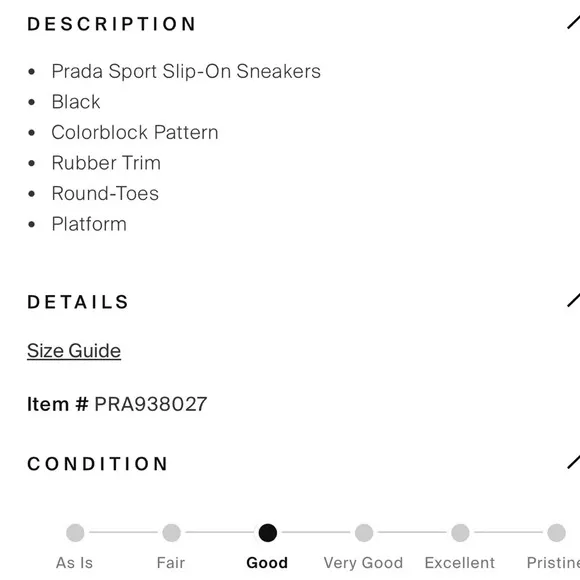This screenshot has height=580, width=580.
Task: Select the Excellent condition dot
Action: tap(460, 533)
